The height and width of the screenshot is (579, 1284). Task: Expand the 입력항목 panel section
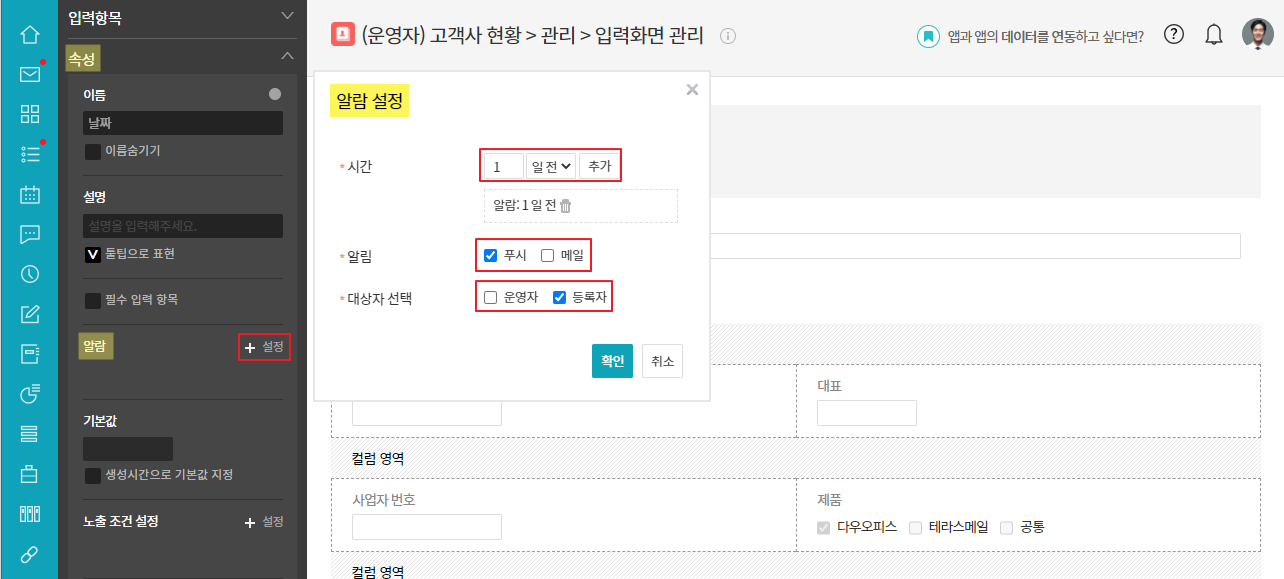click(x=288, y=16)
